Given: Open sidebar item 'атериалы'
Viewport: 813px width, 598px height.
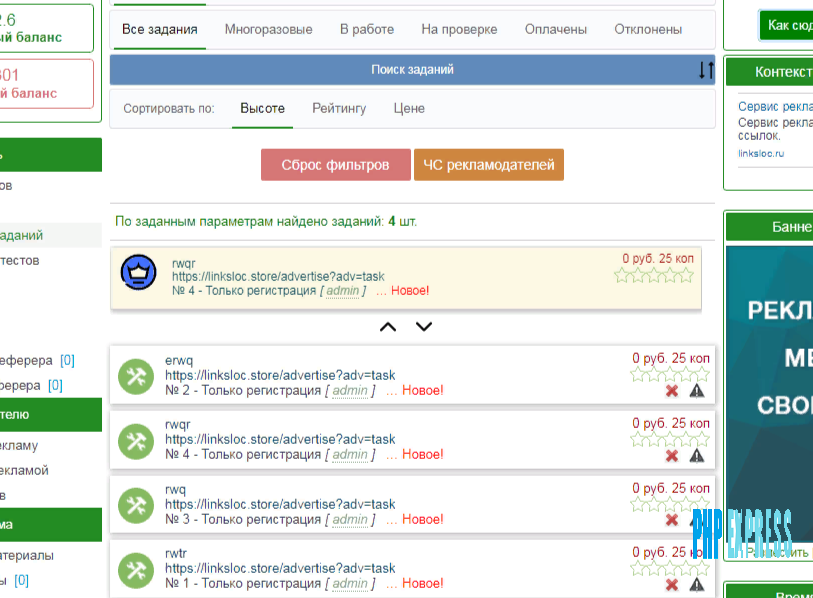Looking at the screenshot, I should point(26,555).
